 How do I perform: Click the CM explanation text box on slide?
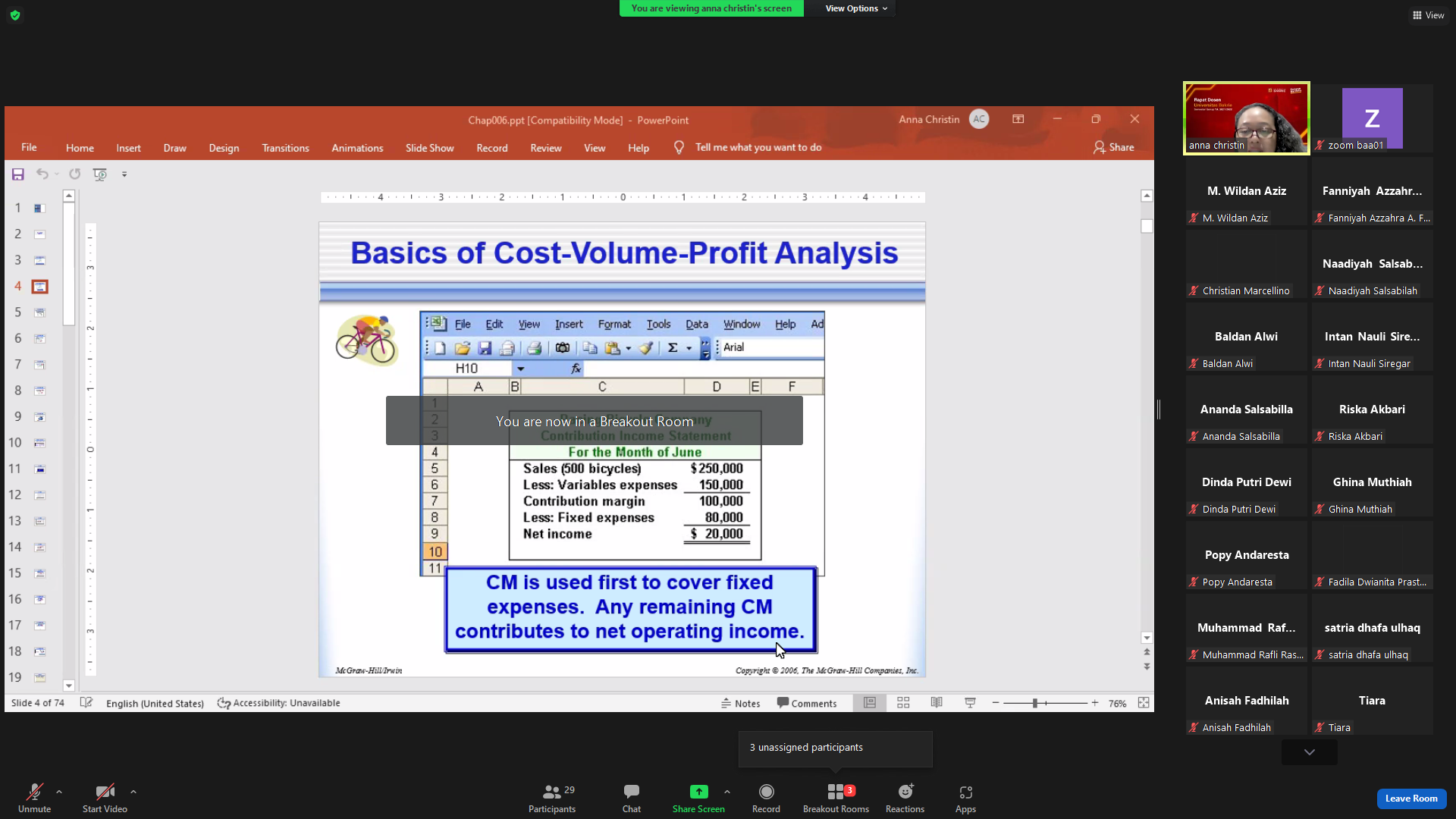[630, 609]
